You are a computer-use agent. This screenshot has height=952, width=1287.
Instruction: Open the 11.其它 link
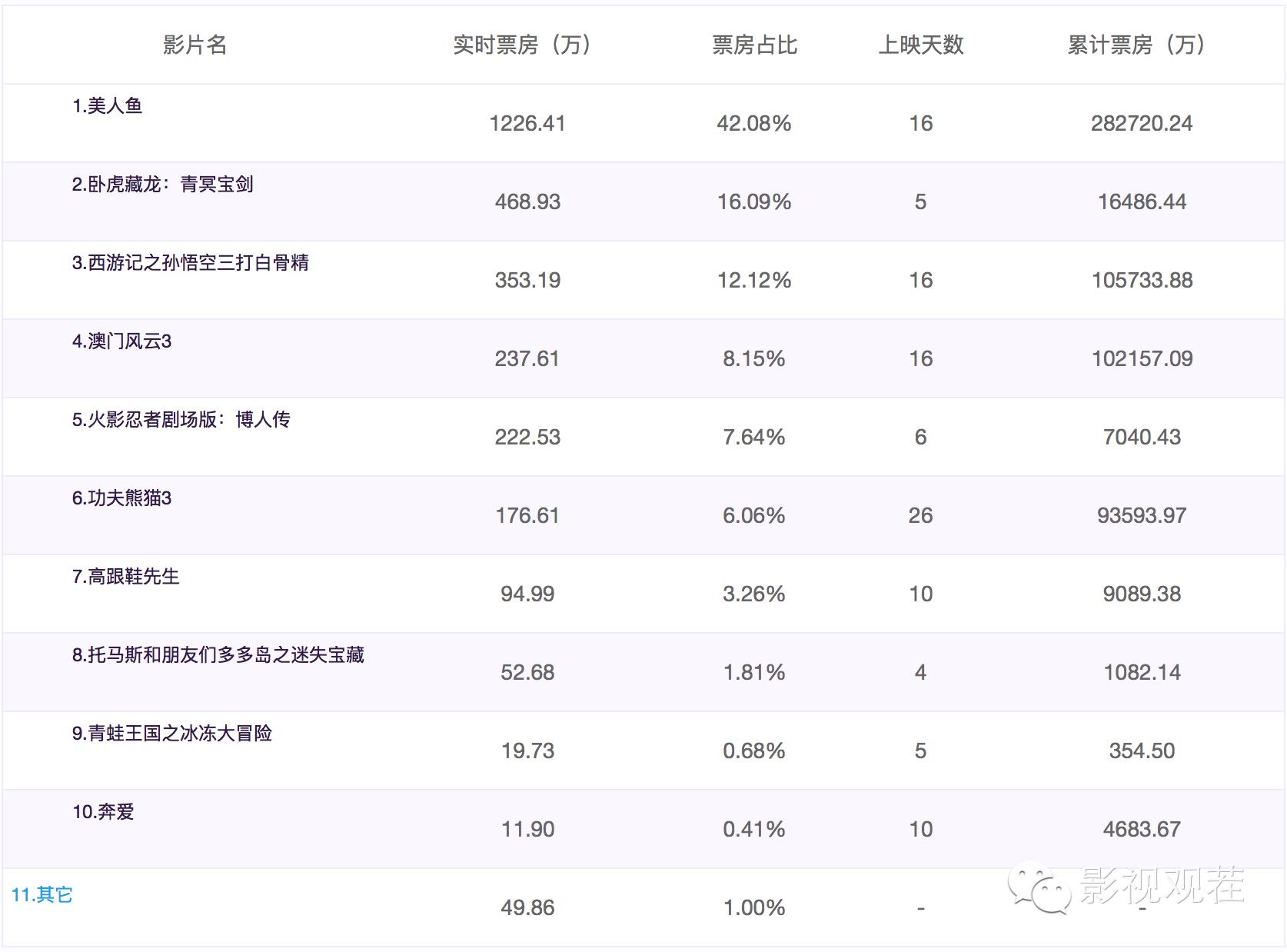(42, 895)
